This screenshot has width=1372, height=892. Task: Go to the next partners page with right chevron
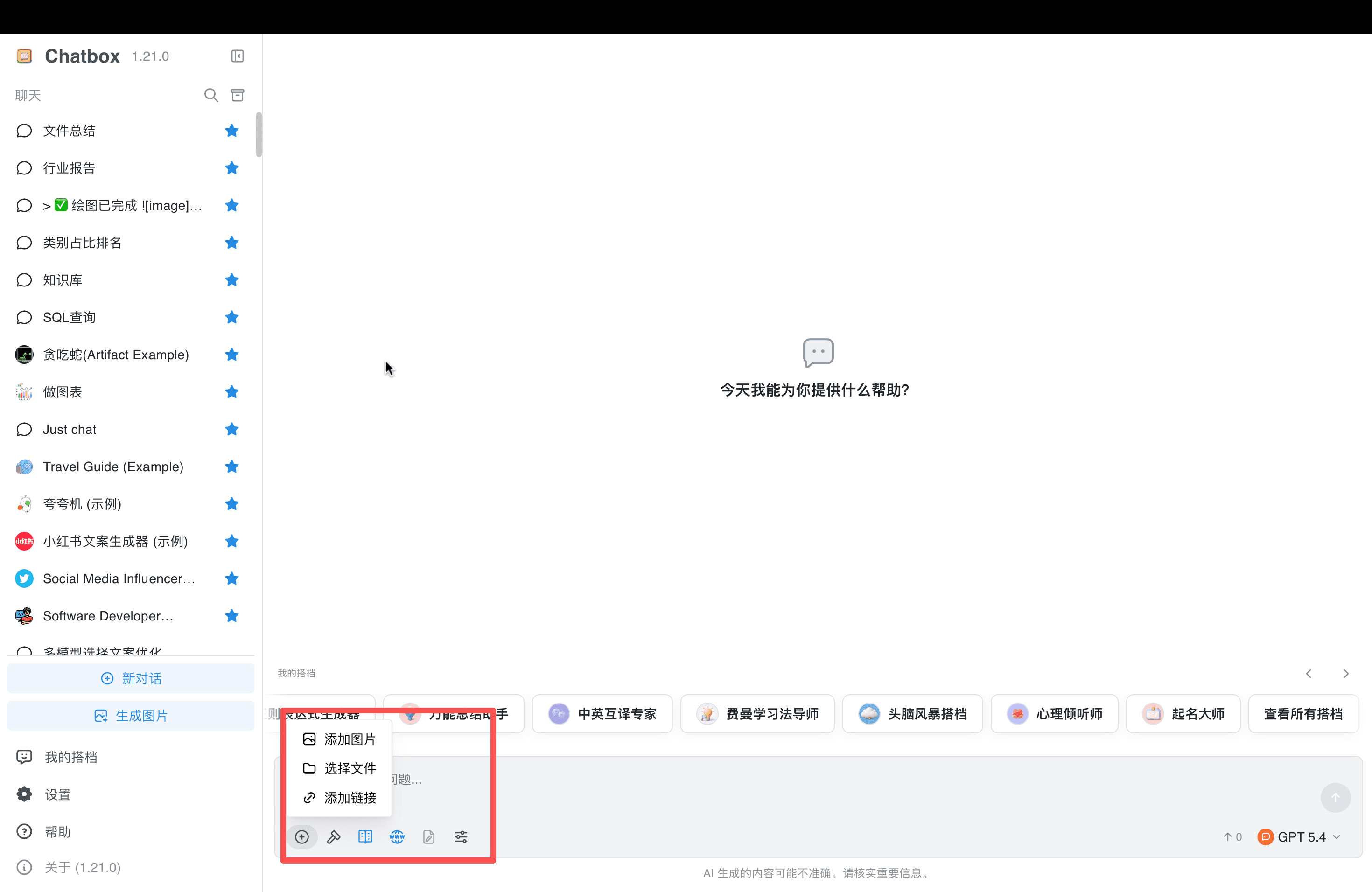(1346, 674)
